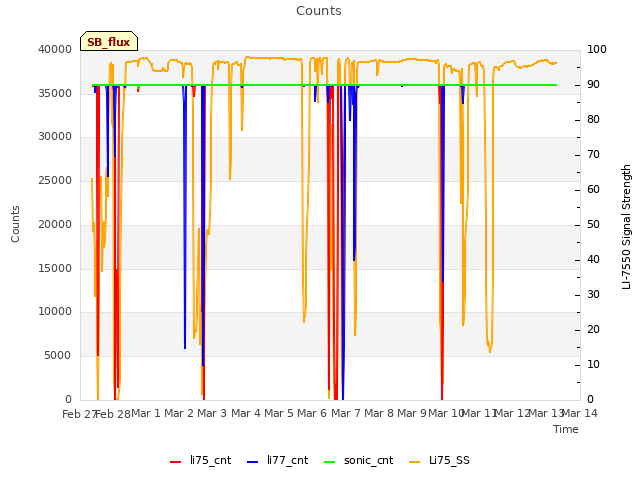Select the sonic_cnt legend label

tap(369, 461)
